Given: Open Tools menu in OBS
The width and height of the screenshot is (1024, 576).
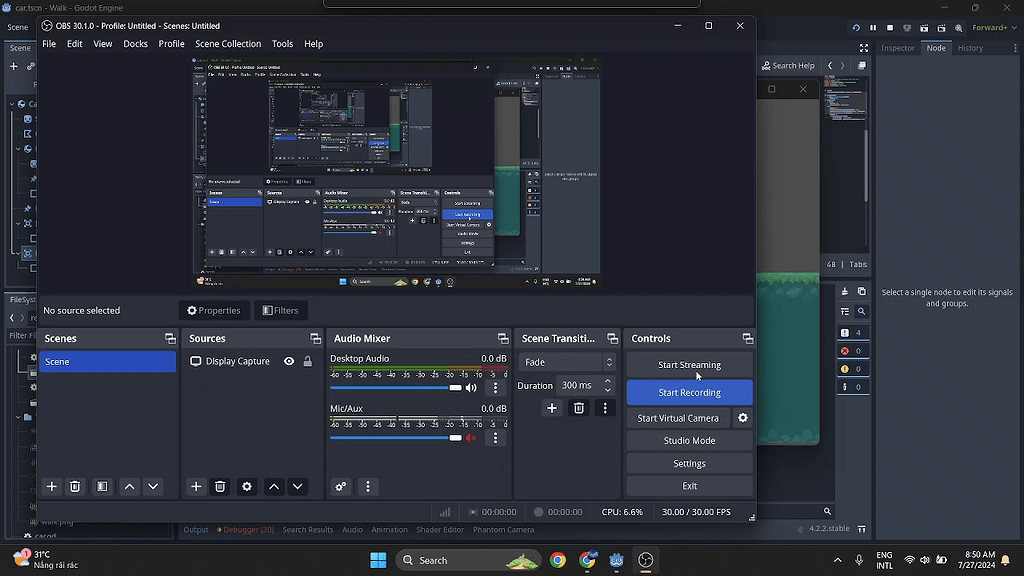Looking at the screenshot, I should 282,44.
